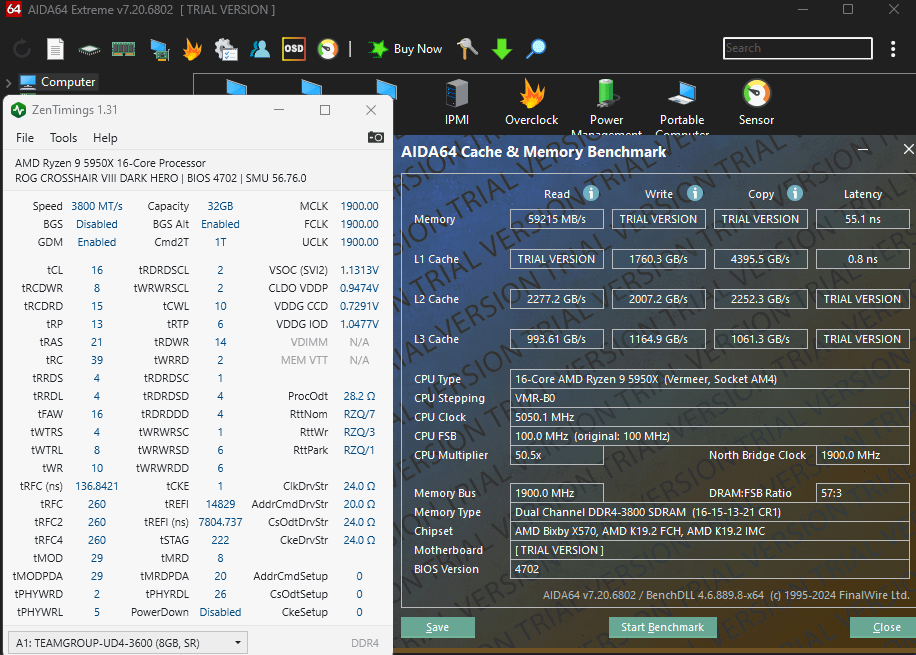This screenshot has width=916, height=655.
Task: Open the Portable Computer category icon
Action: click(682, 109)
